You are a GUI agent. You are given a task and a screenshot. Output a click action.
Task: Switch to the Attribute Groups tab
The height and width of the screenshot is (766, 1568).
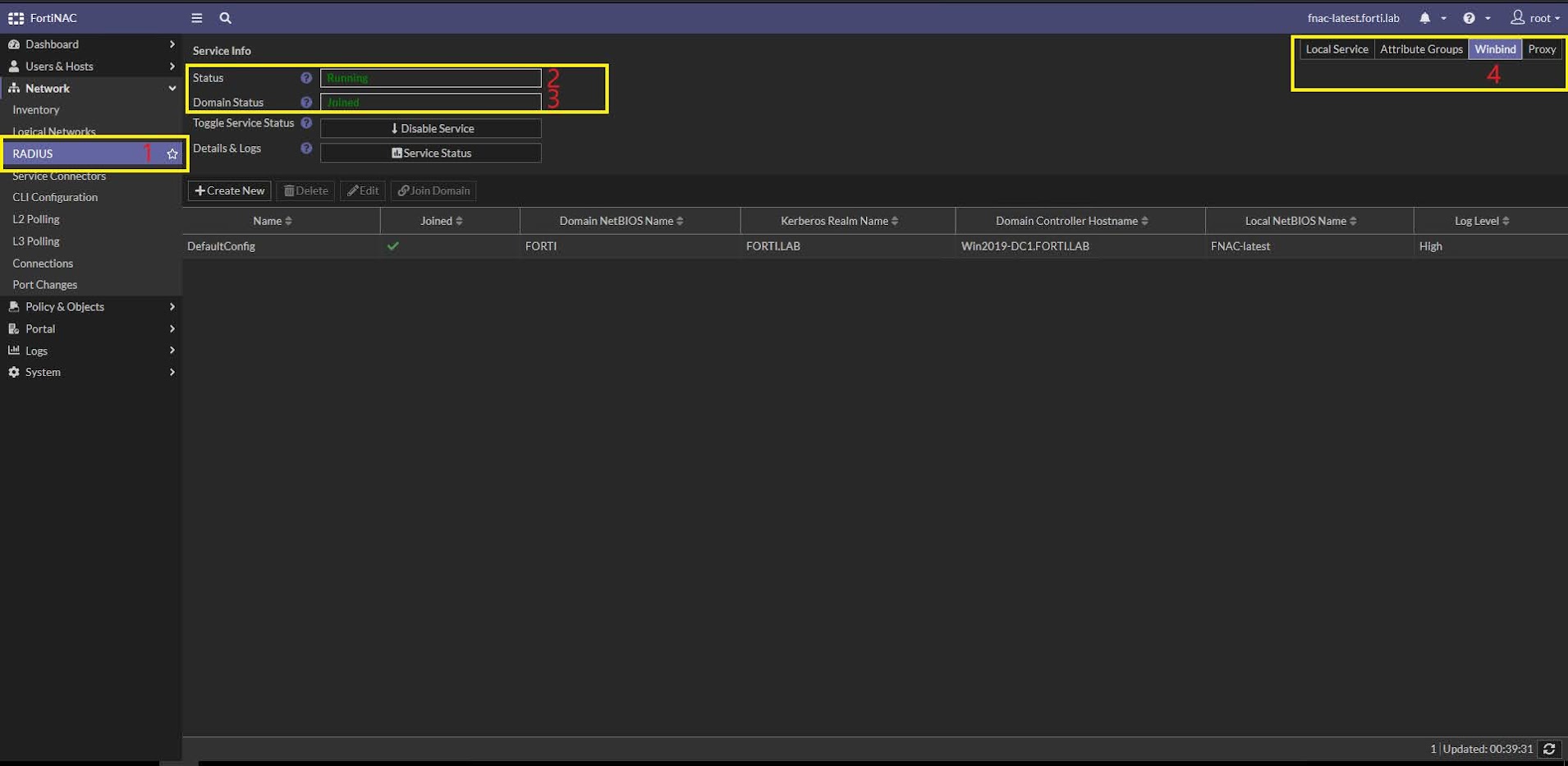coord(1421,49)
